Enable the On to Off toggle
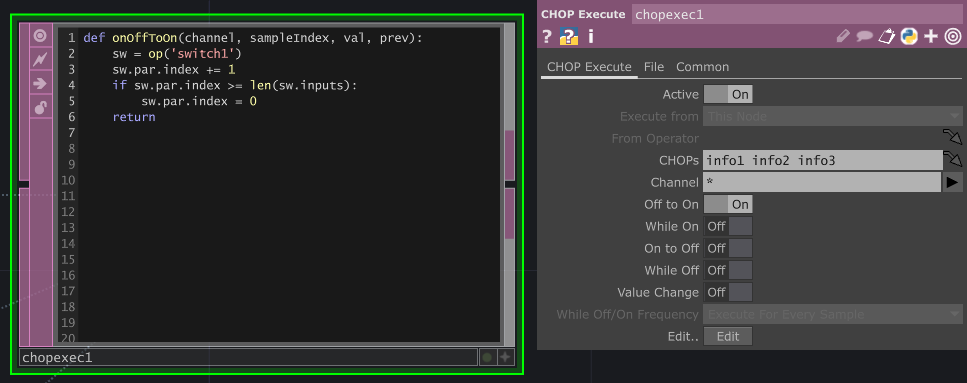Screen dimensions: 967x383 pos(728,248)
